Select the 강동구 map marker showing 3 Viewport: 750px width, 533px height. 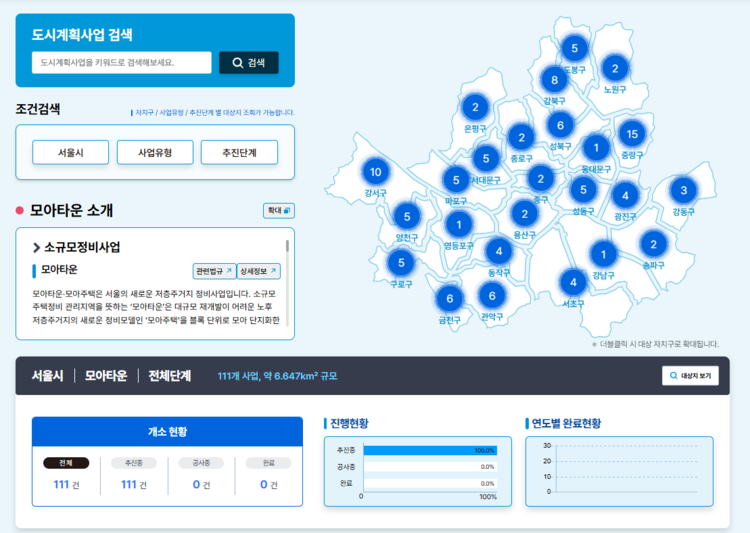683,190
